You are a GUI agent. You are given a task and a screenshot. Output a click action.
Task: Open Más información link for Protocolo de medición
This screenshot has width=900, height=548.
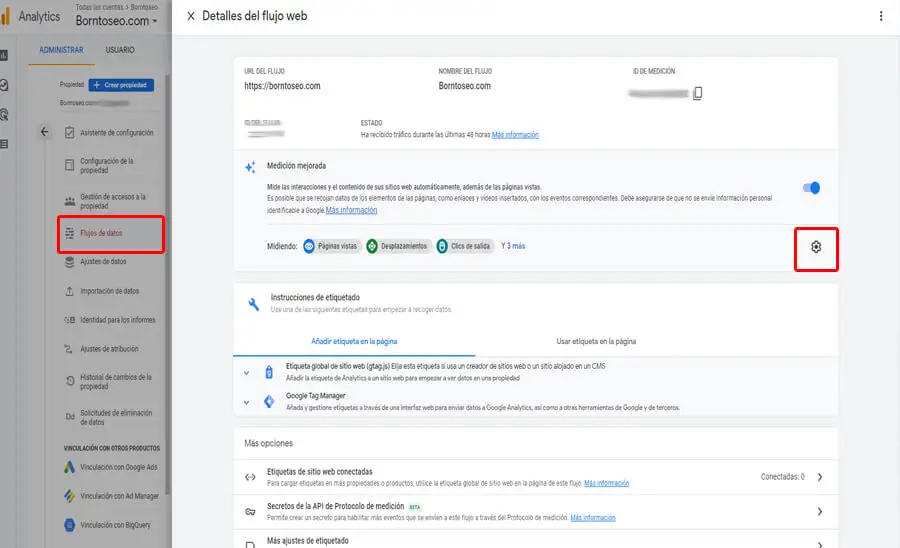[x=592, y=518]
